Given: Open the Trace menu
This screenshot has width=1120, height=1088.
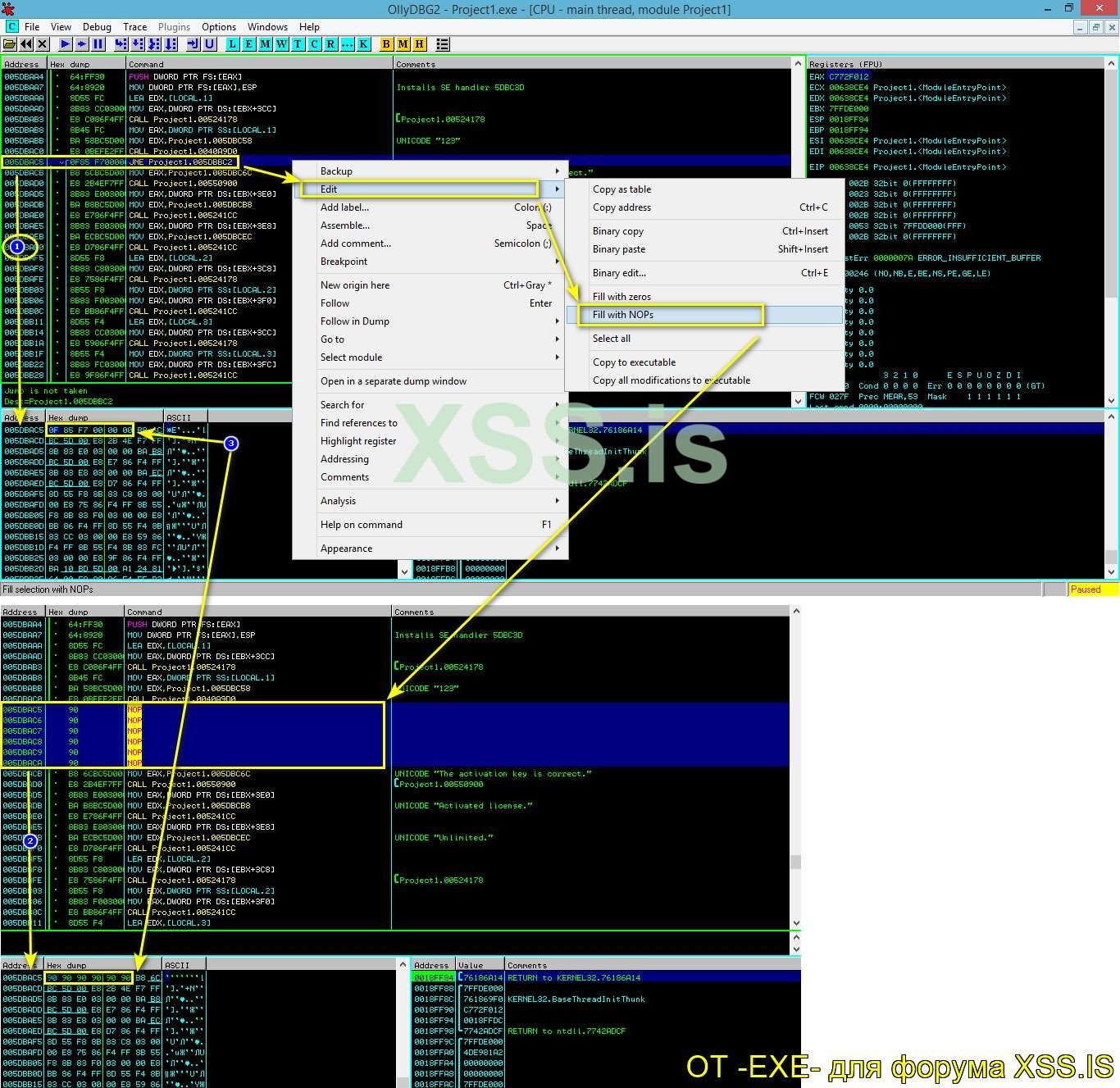Looking at the screenshot, I should click(x=135, y=27).
